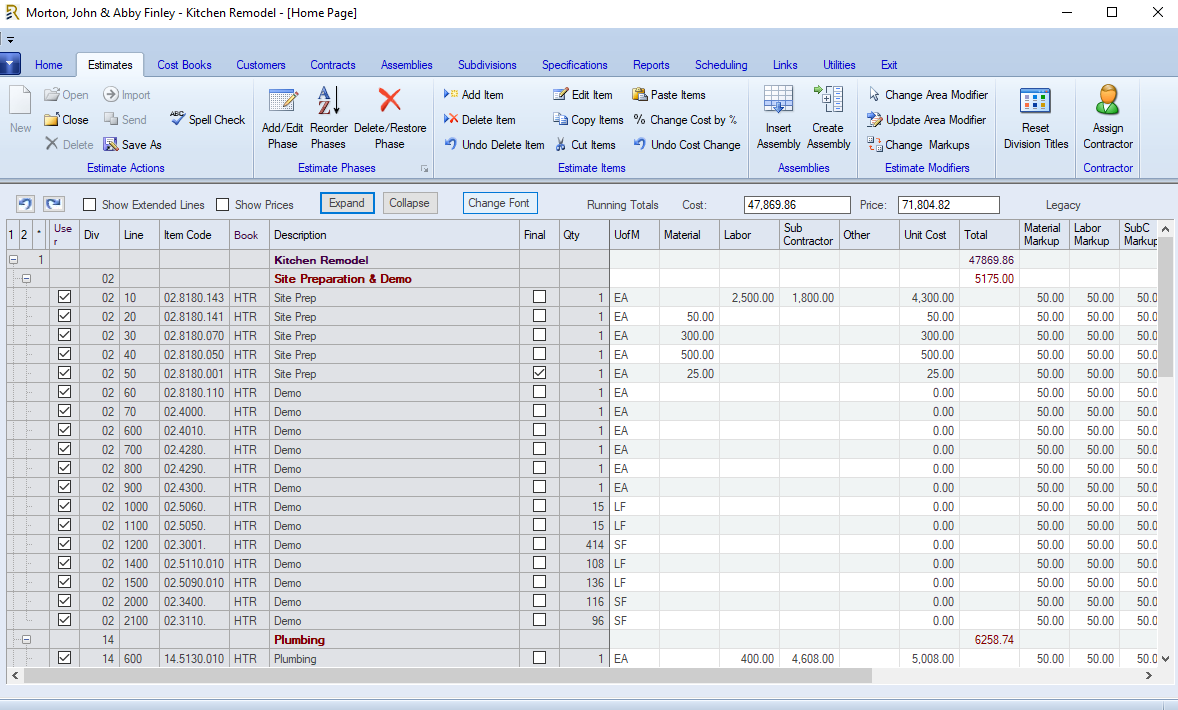
Task: Enable Show Extended Lines checkbox
Action: [89, 204]
